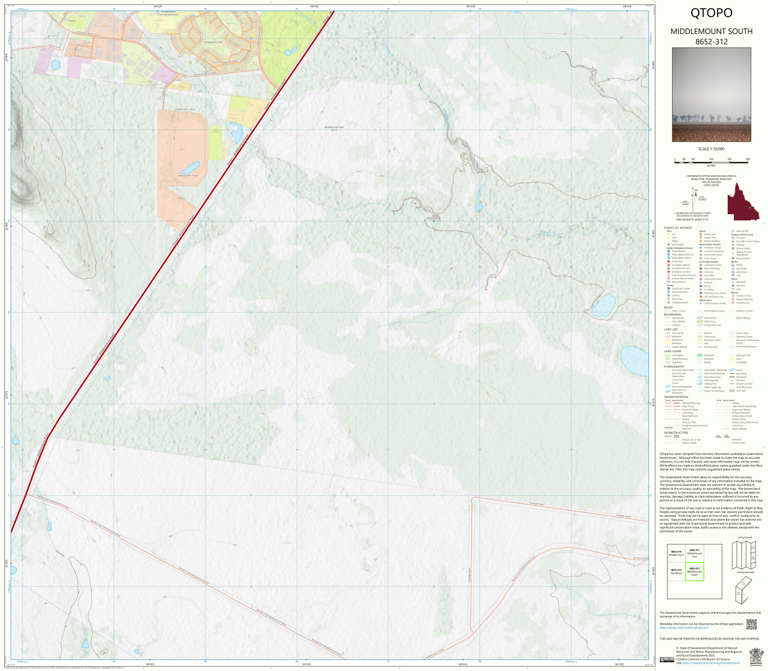This screenshot has height=671, width=768.
Task: Click the maroon Queensland locator map
Action: coord(743,202)
